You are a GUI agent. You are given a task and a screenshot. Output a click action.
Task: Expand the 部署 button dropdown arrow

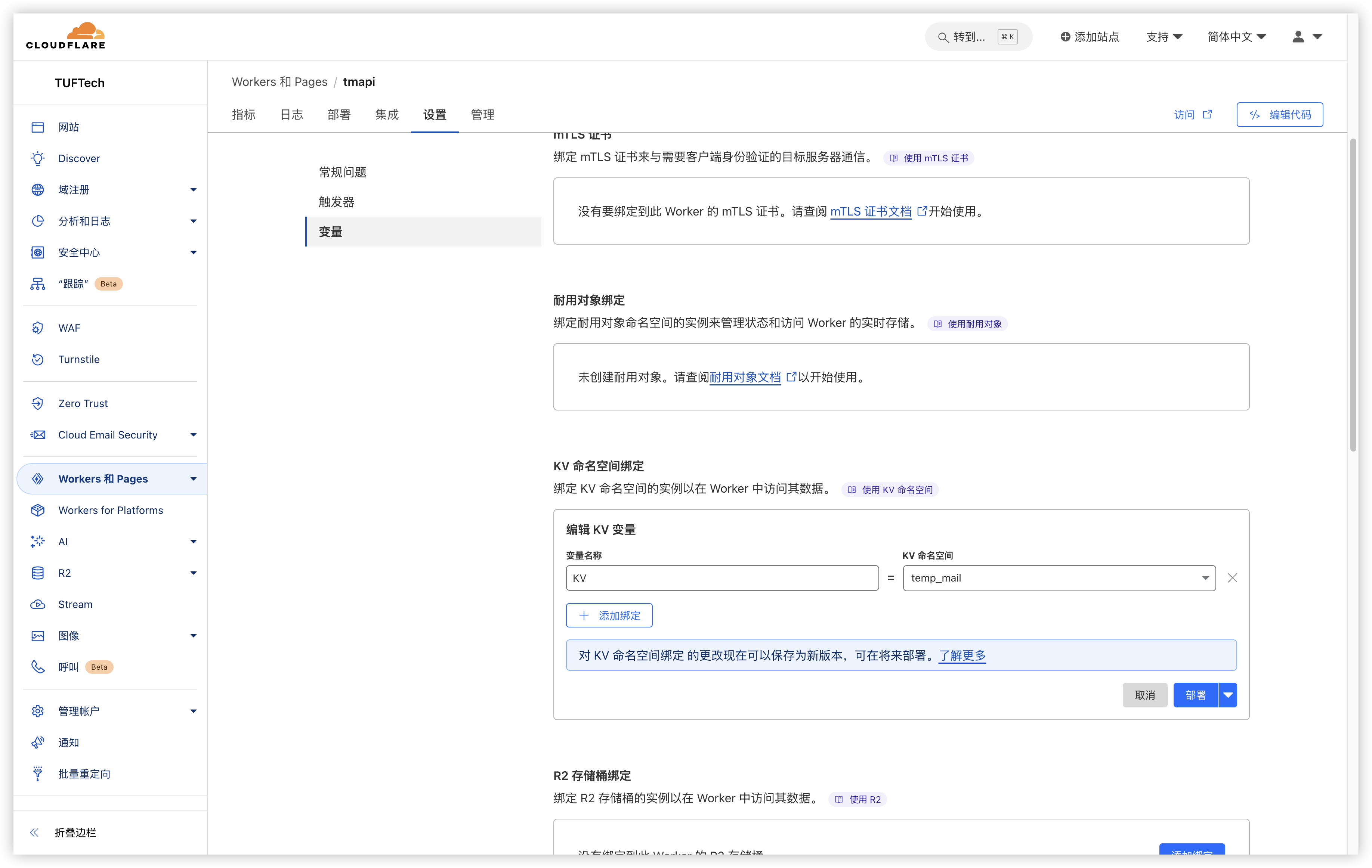pyautogui.click(x=1229, y=694)
